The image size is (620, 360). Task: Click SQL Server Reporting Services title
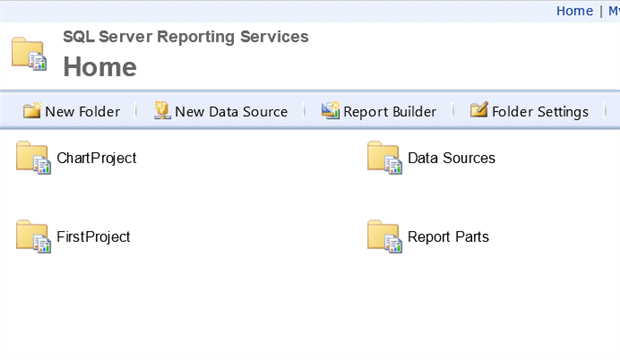(186, 37)
